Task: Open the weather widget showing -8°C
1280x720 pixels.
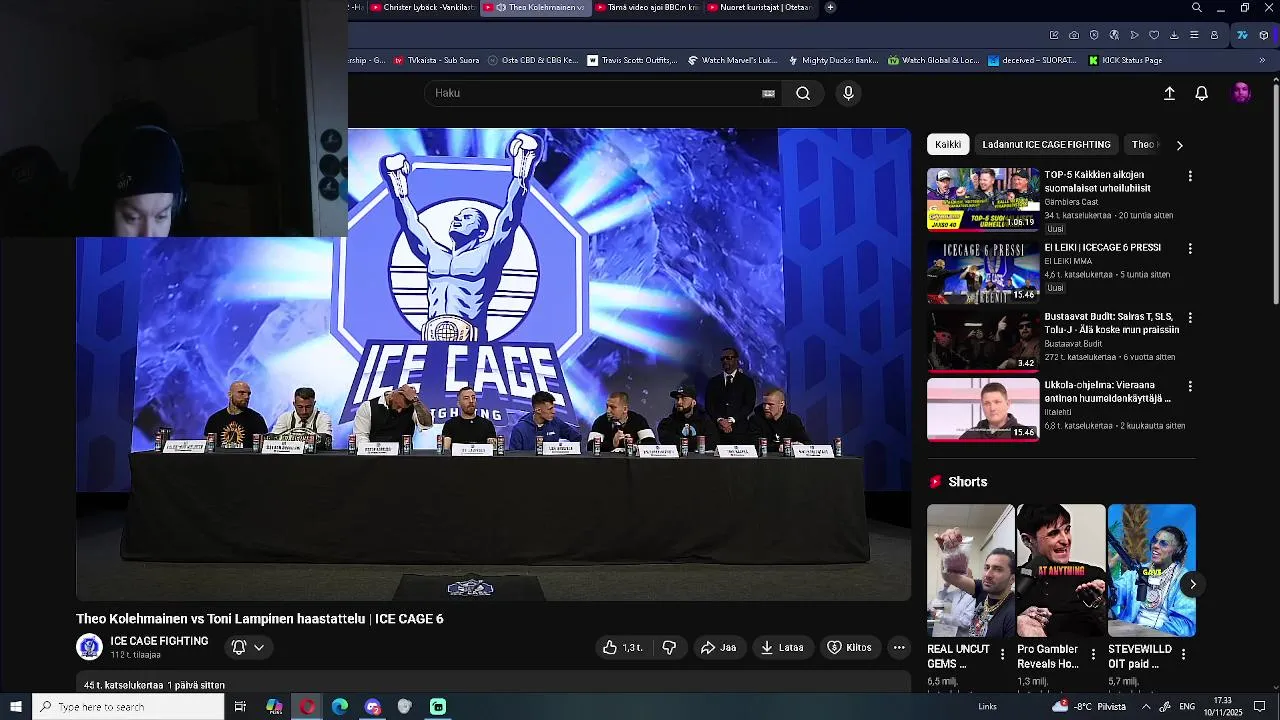Action: (1089, 707)
